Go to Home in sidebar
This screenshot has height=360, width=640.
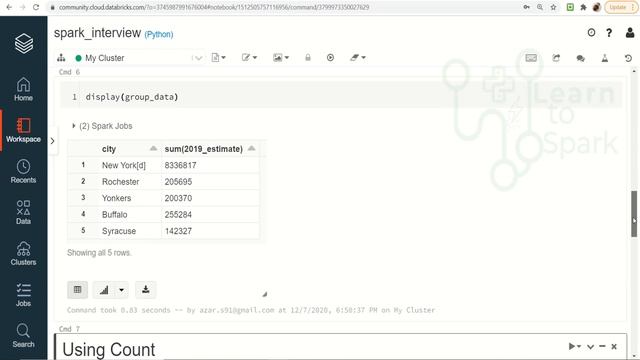click(23, 89)
